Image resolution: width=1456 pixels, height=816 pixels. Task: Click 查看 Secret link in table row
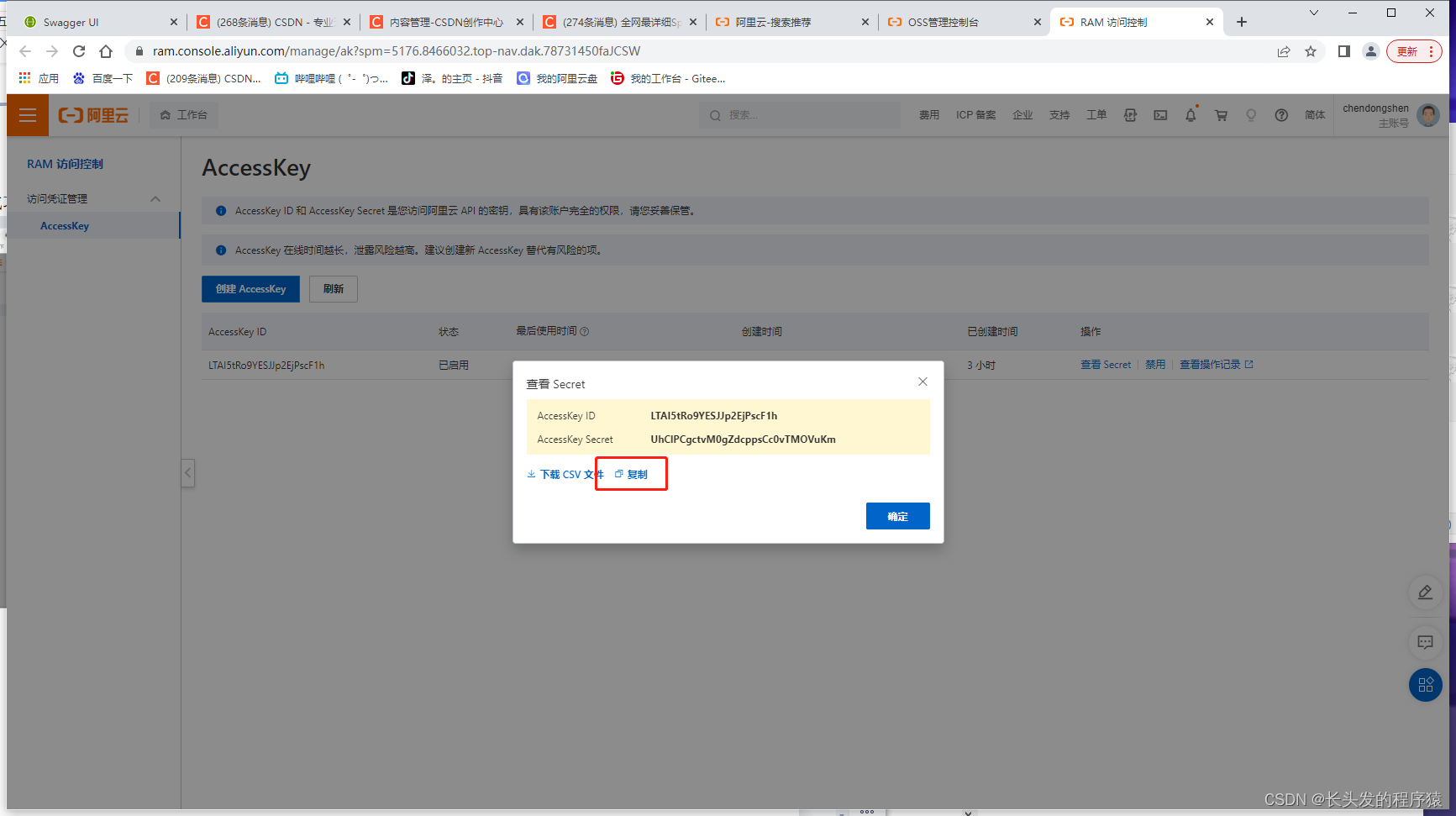click(1106, 365)
